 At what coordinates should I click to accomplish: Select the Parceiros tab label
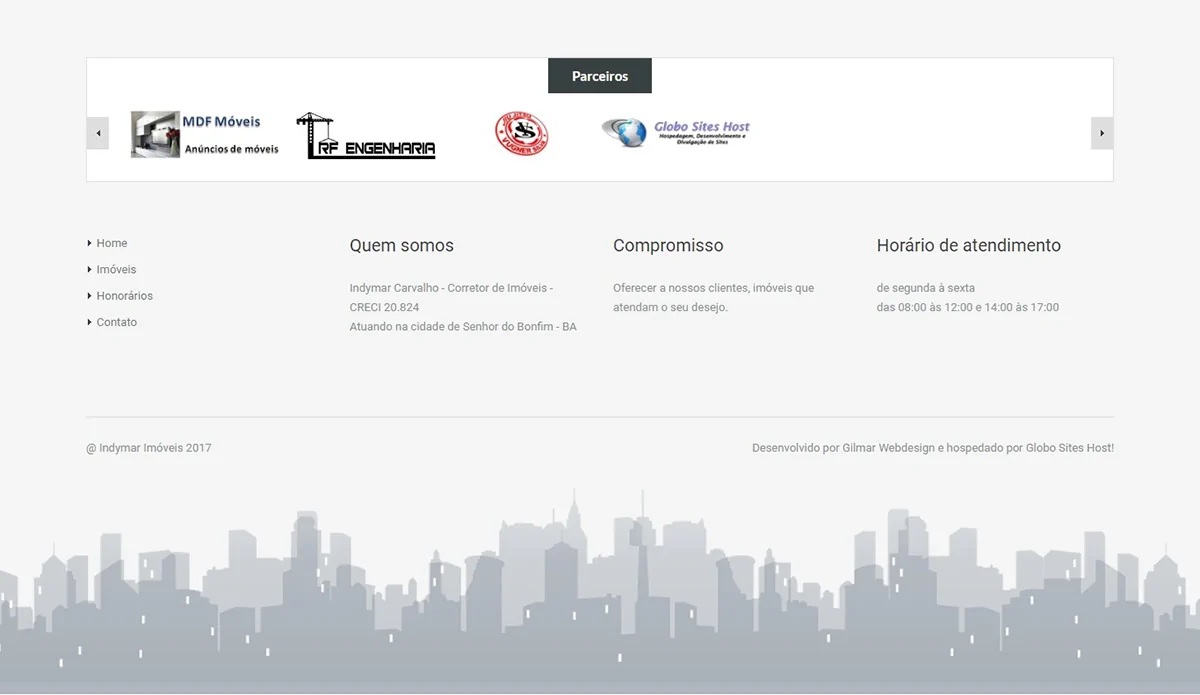point(600,76)
